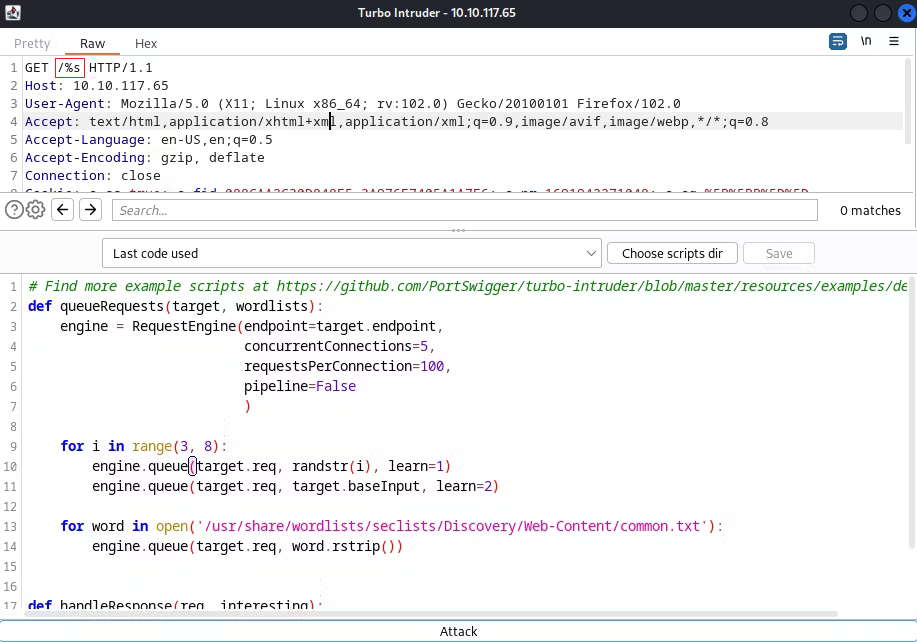Toggle the word wrap icon in request editor

coord(837,42)
